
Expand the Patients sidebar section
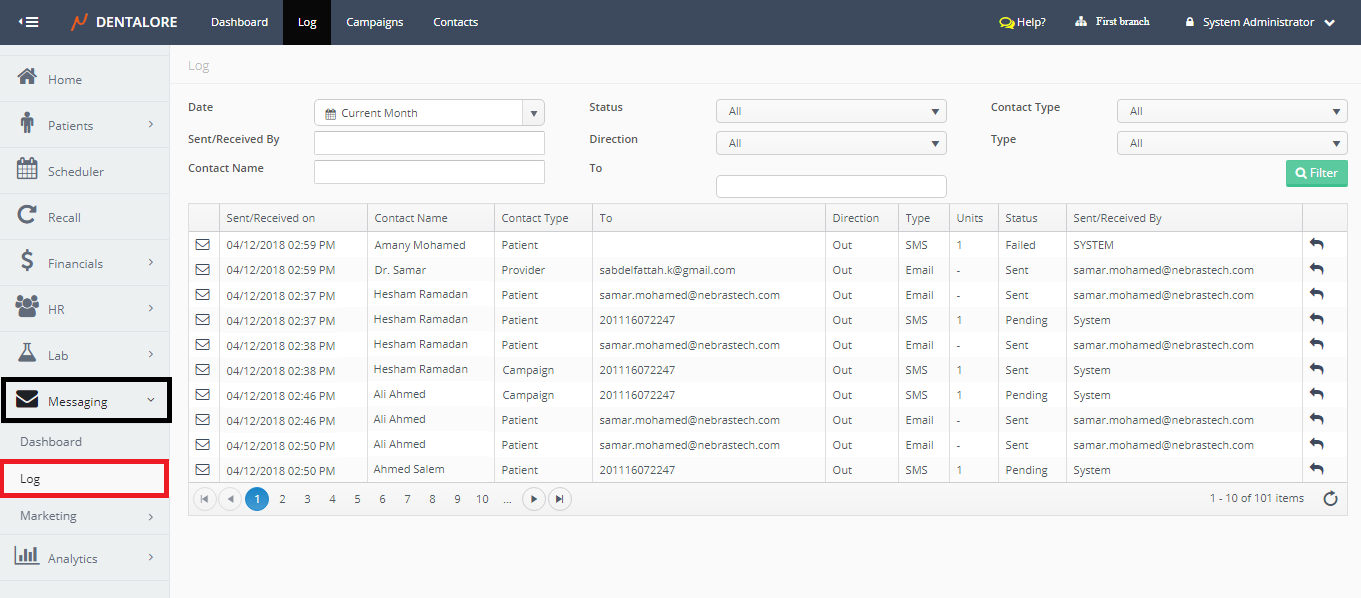pyautogui.click(x=85, y=125)
